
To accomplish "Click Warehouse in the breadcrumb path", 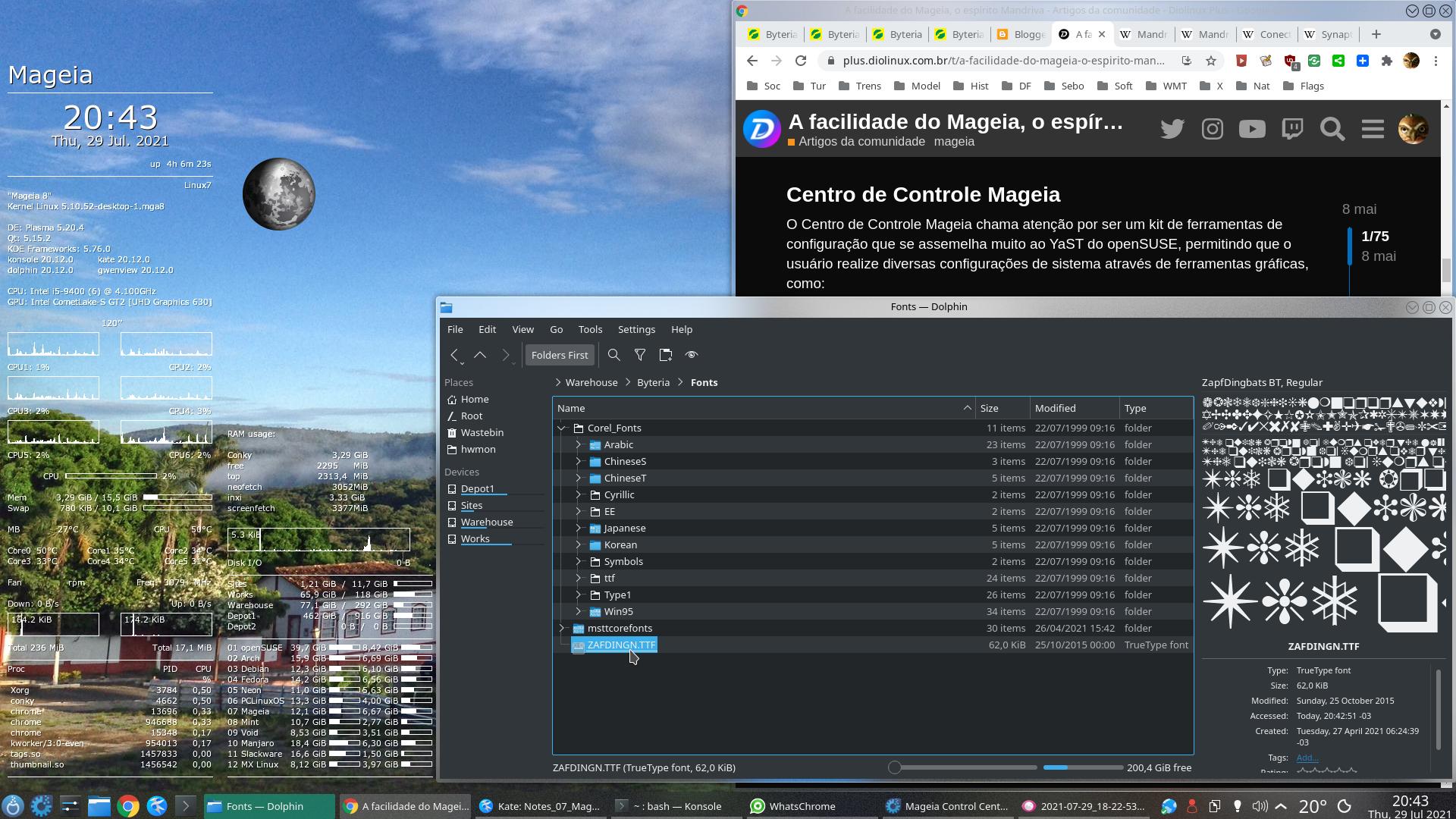I will [591, 383].
